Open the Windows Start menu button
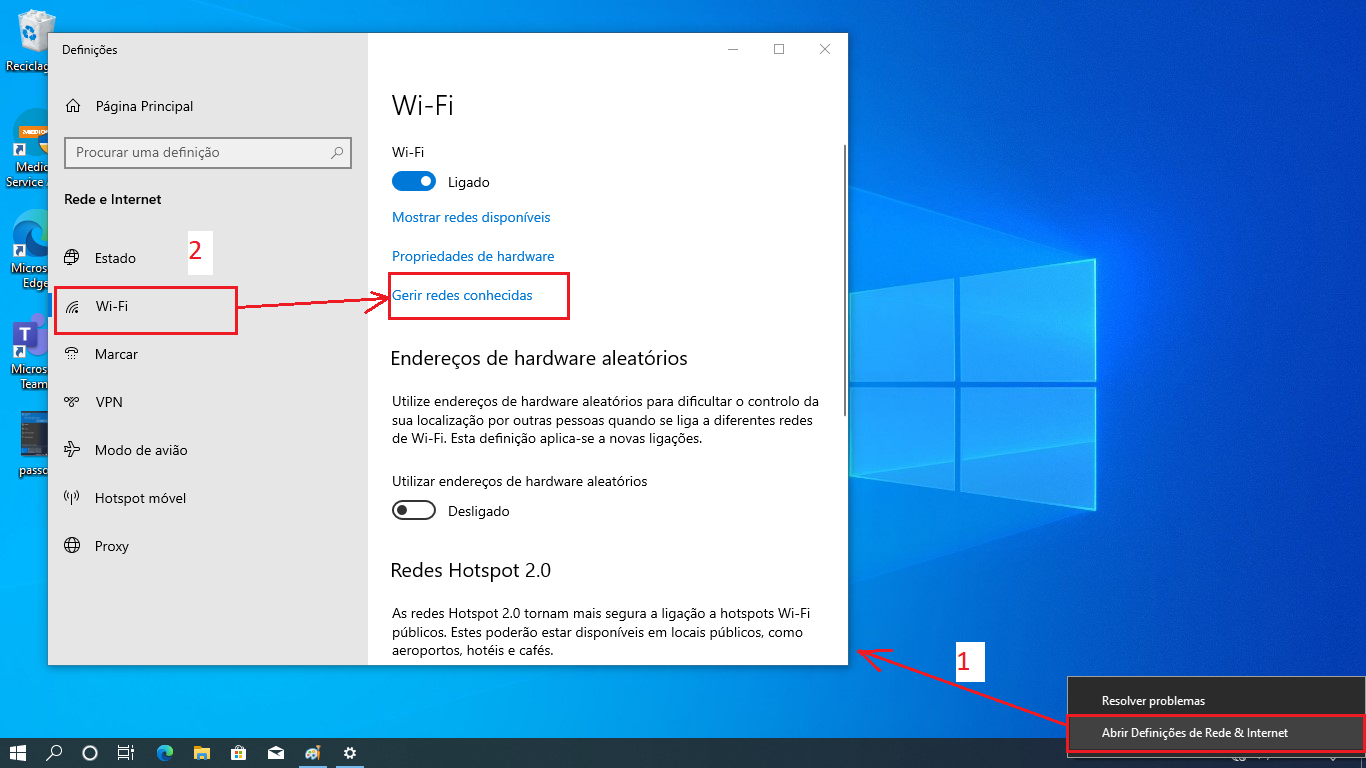This screenshot has height=768, width=1366. [18, 753]
